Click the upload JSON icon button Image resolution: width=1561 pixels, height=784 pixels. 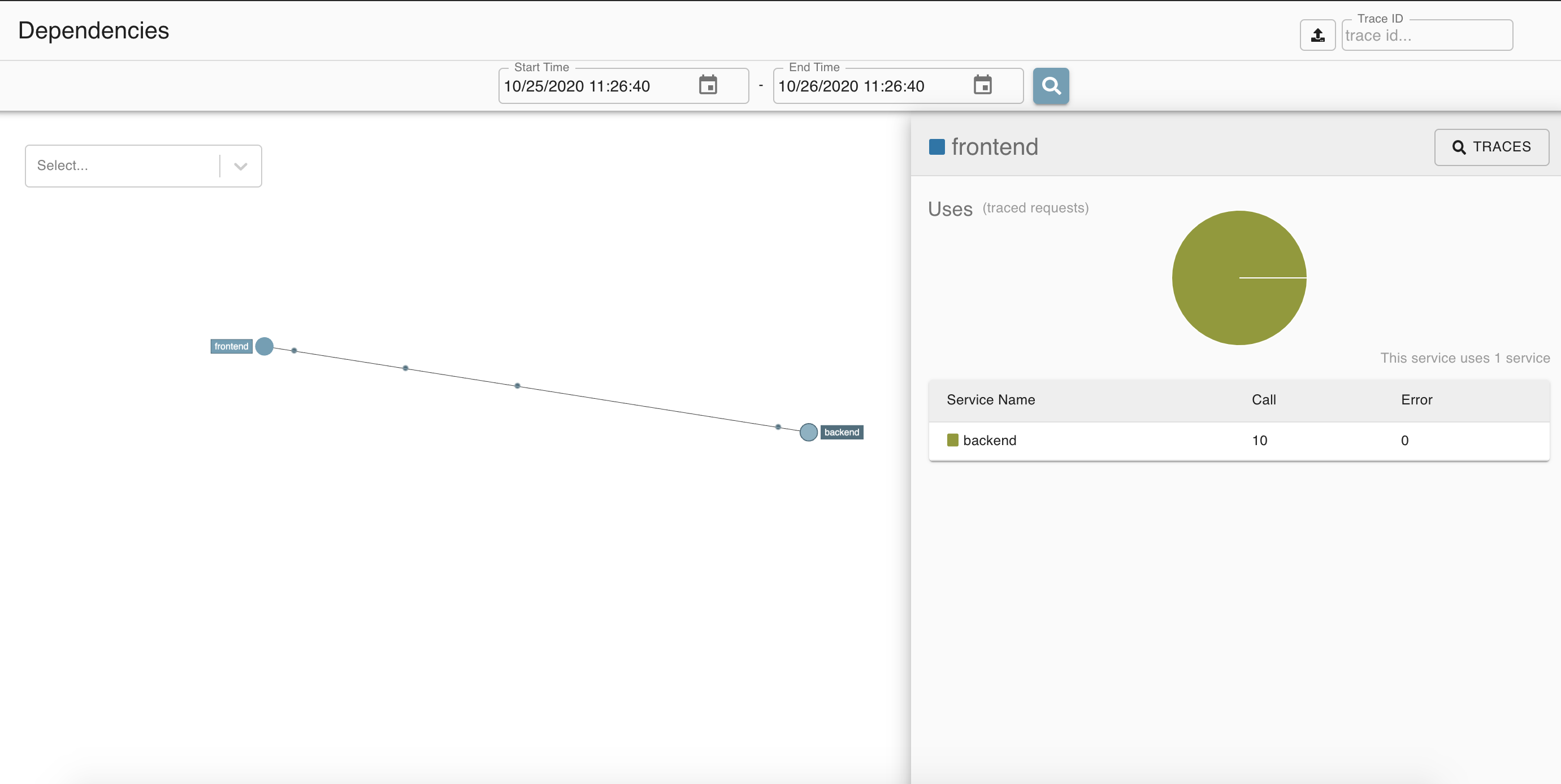tap(1317, 35)
